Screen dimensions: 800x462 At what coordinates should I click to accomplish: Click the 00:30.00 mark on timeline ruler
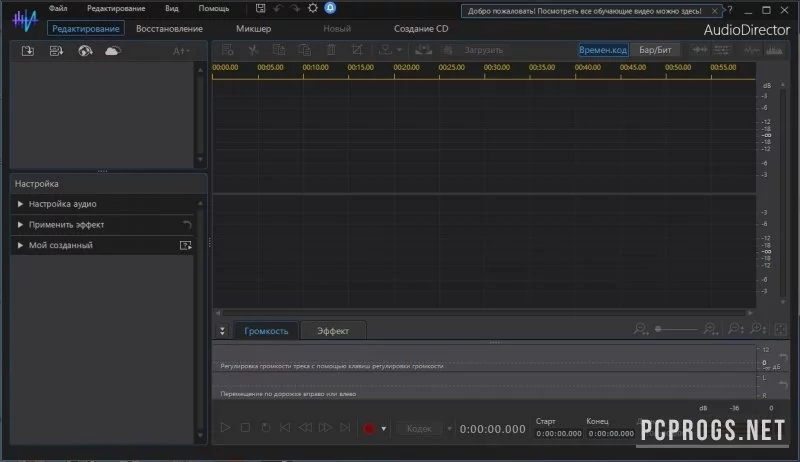tap(496, 67)
